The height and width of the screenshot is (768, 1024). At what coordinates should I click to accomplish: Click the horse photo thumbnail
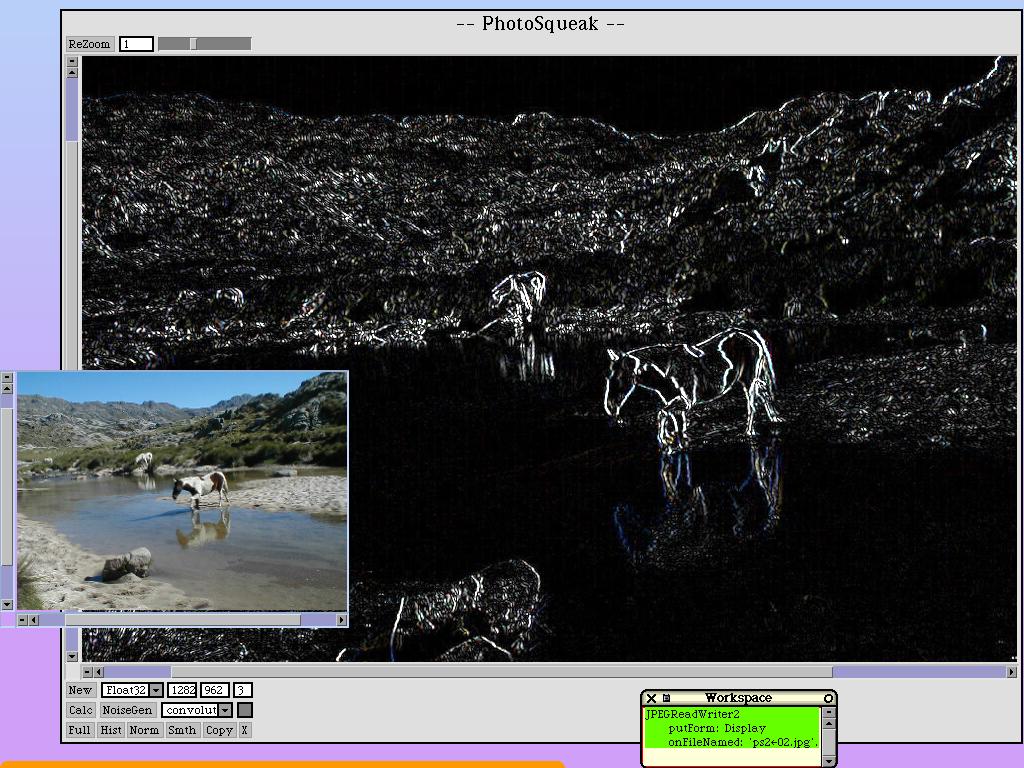[x=182, y=491]
